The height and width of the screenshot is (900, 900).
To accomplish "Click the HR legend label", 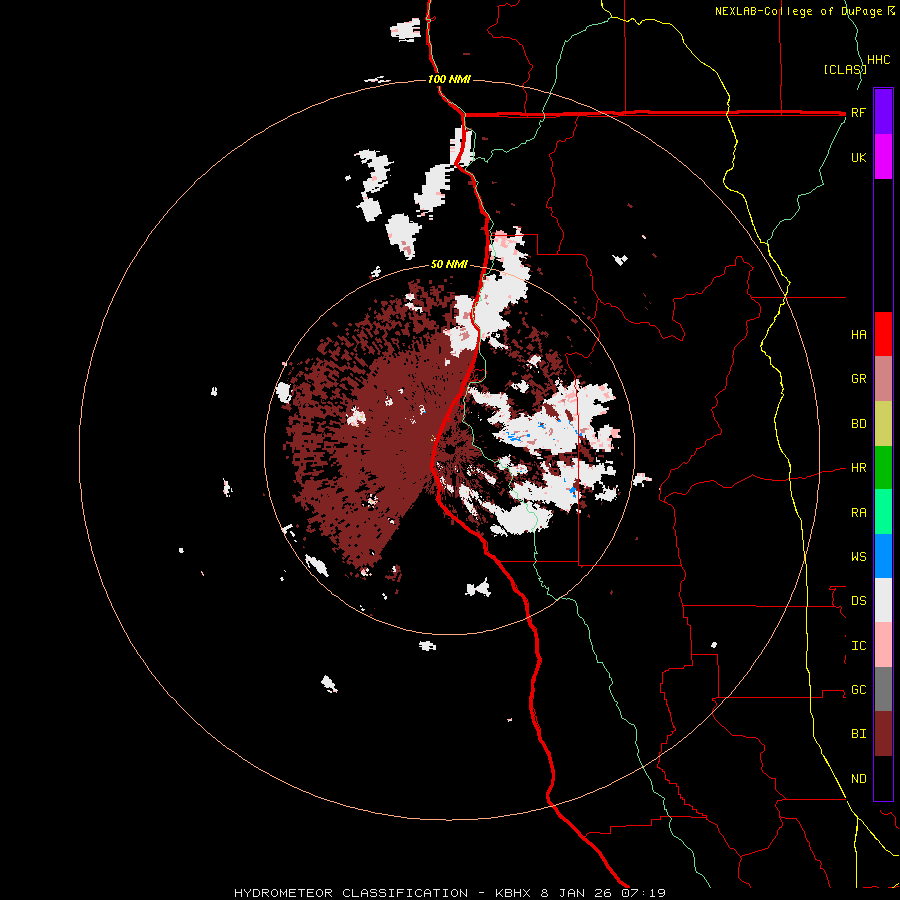I will pyautogui.click(x=859, y=468).
